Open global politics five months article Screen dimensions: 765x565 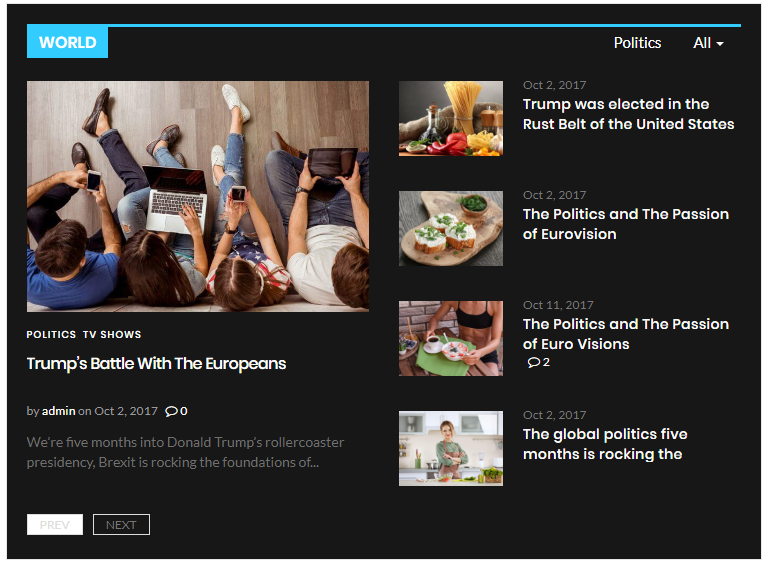pos(605,444)
